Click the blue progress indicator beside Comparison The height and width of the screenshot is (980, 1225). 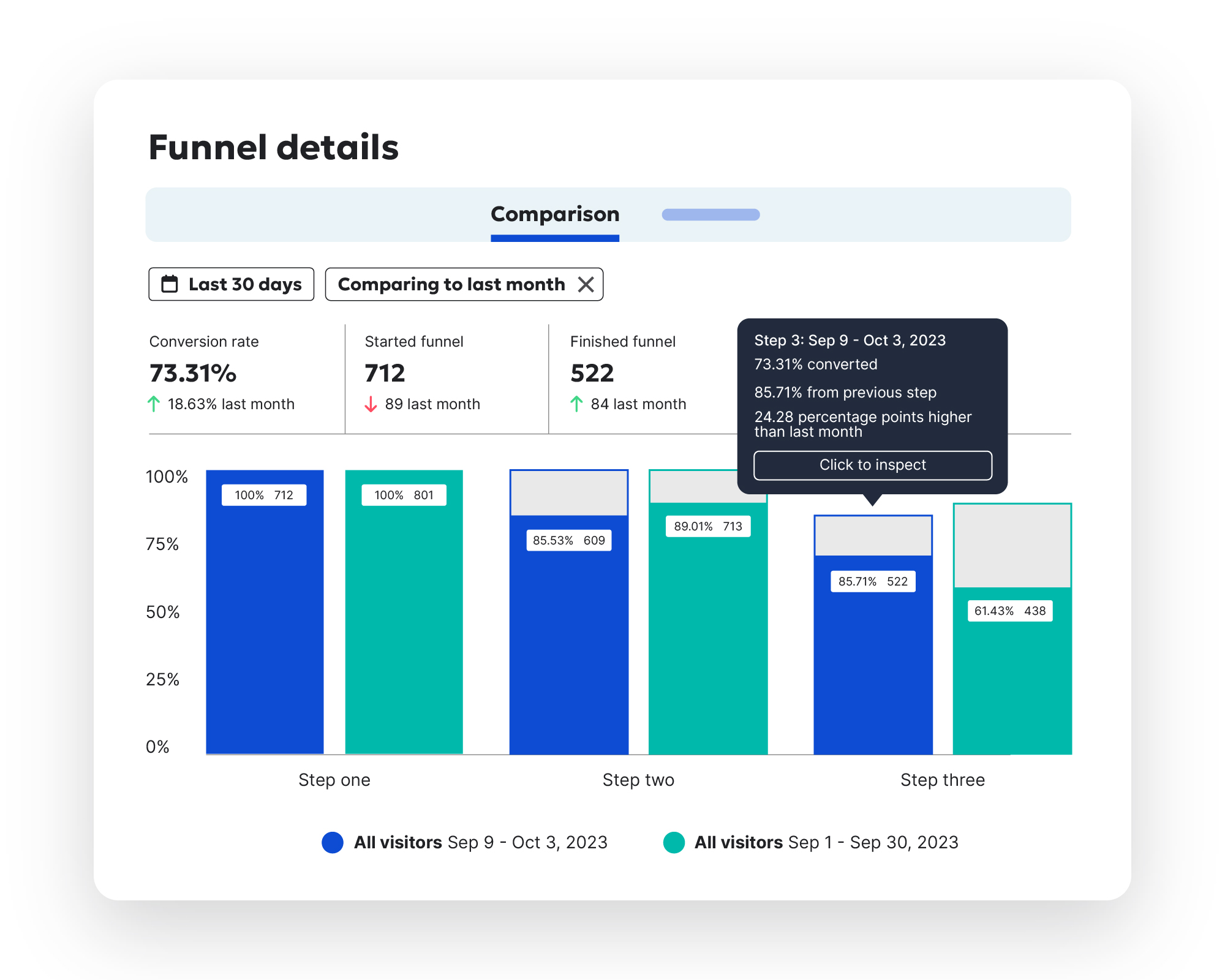(710, 214)
